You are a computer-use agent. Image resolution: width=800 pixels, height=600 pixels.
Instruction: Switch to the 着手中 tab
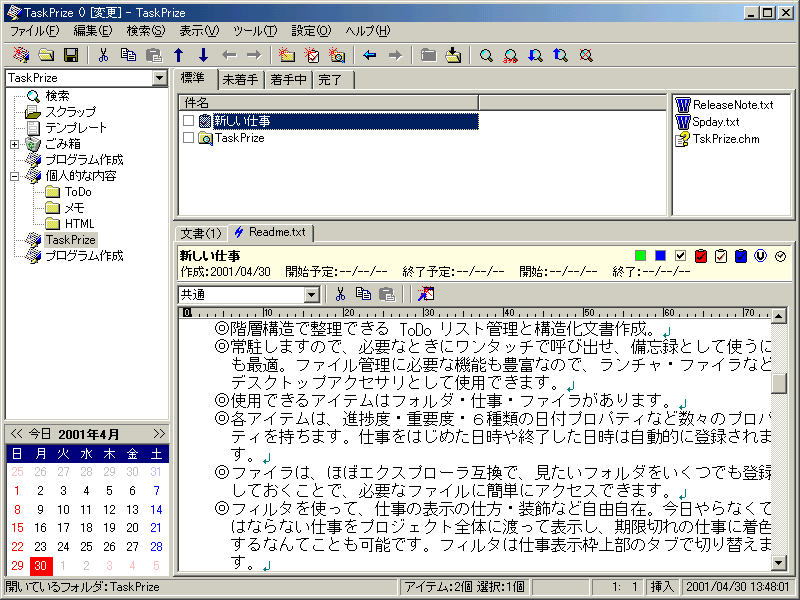point(288,80)
